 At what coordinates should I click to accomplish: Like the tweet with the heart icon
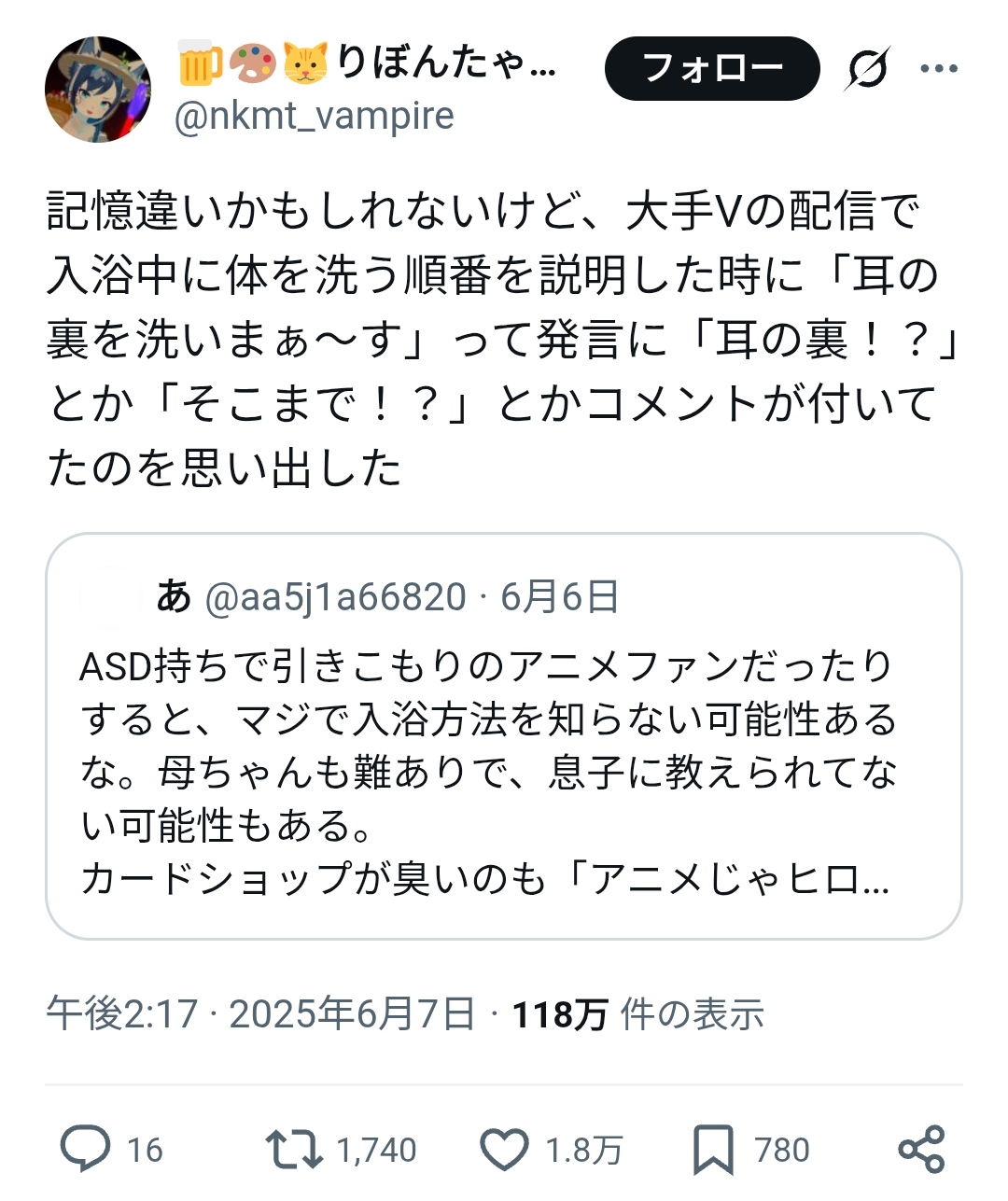pos(505,1148)
